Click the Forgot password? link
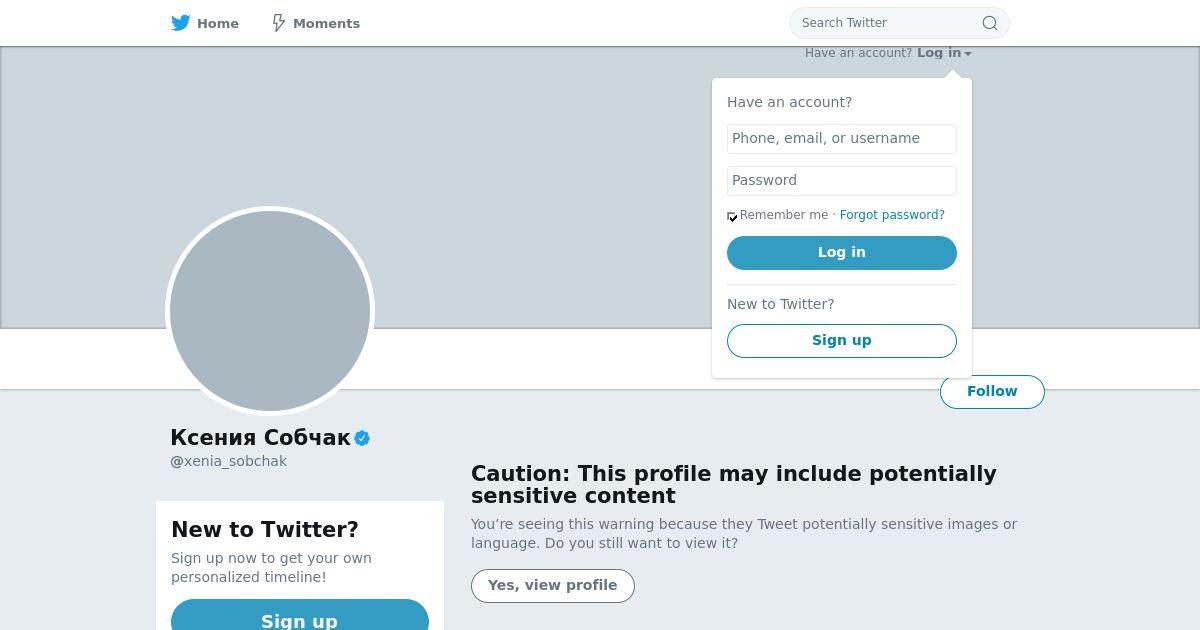 click(x=892, y=215)
